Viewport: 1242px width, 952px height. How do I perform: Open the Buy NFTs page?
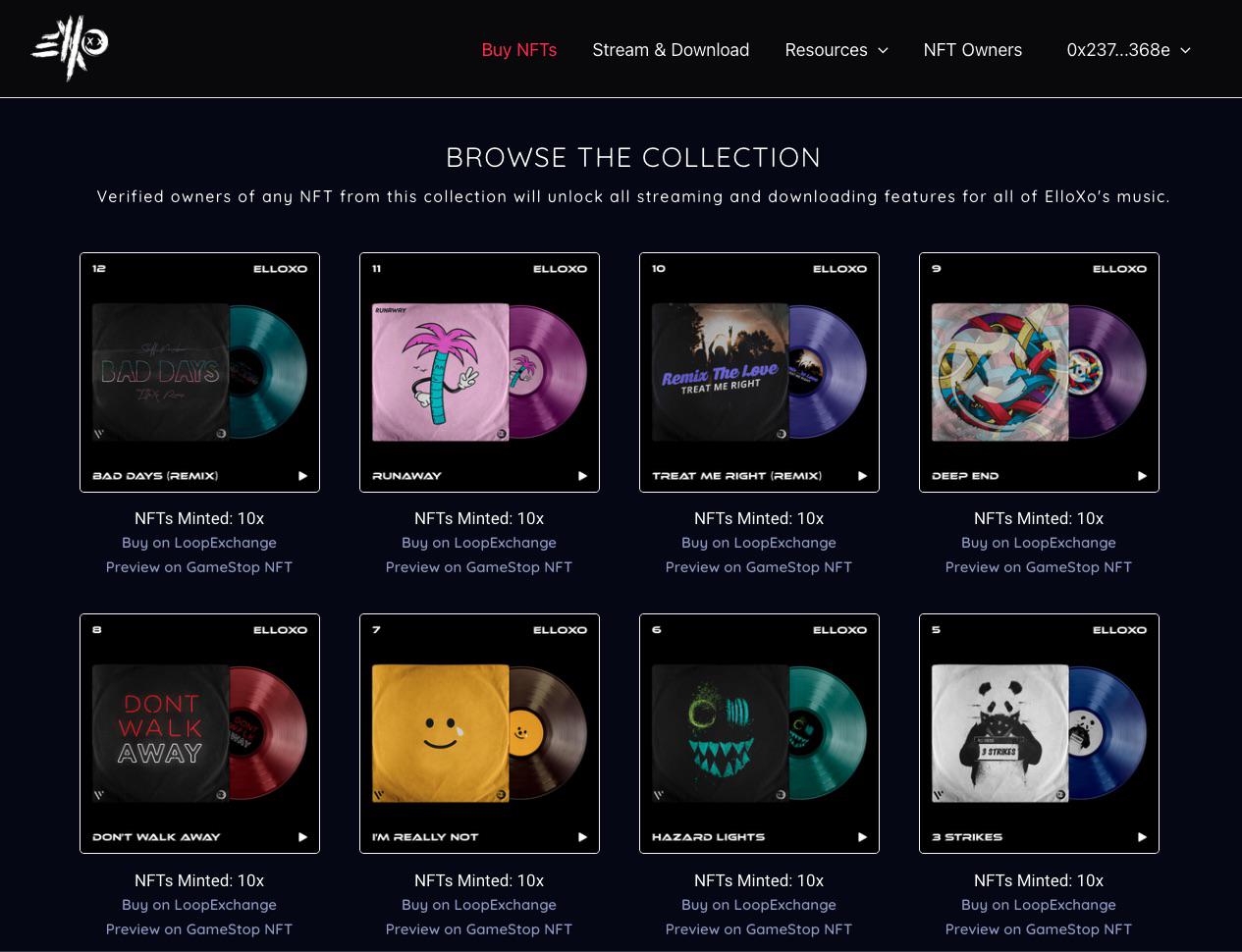click(519, 50)
